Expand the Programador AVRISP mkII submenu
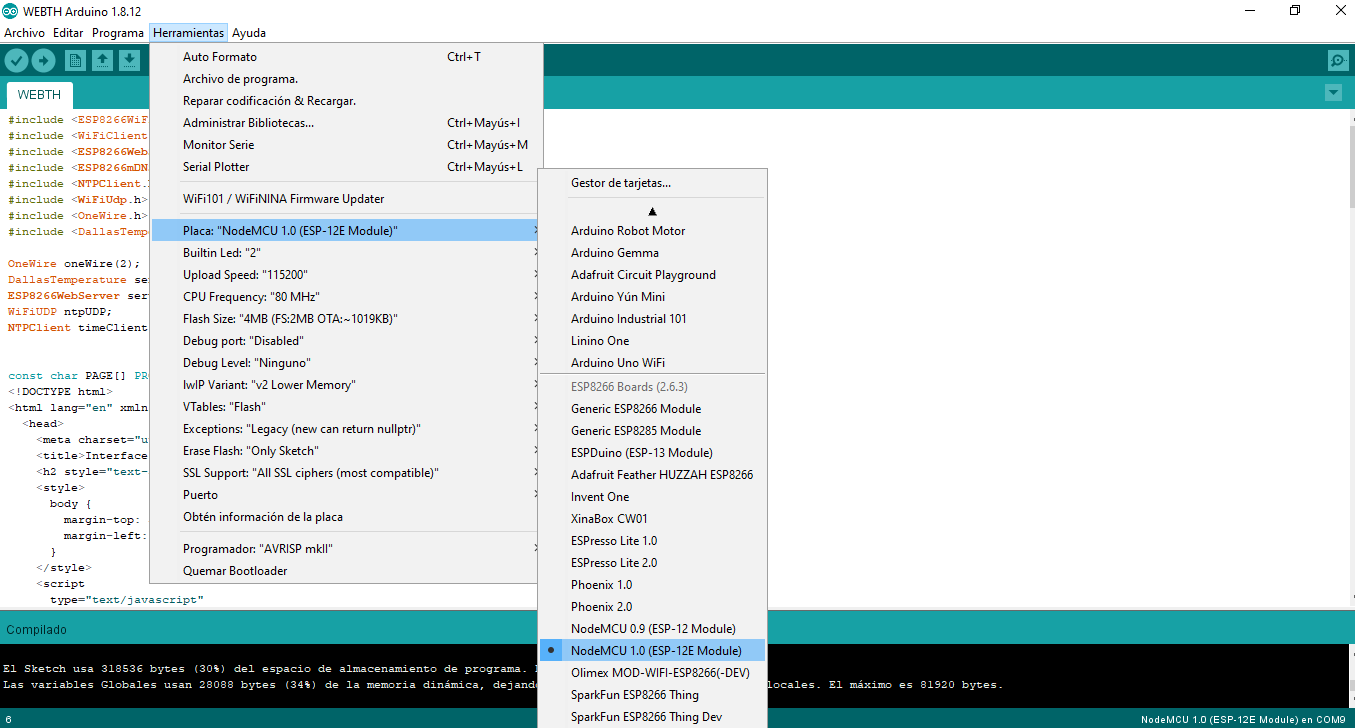The height and width of the screenshot is (728, 1355). pos(346,549)
